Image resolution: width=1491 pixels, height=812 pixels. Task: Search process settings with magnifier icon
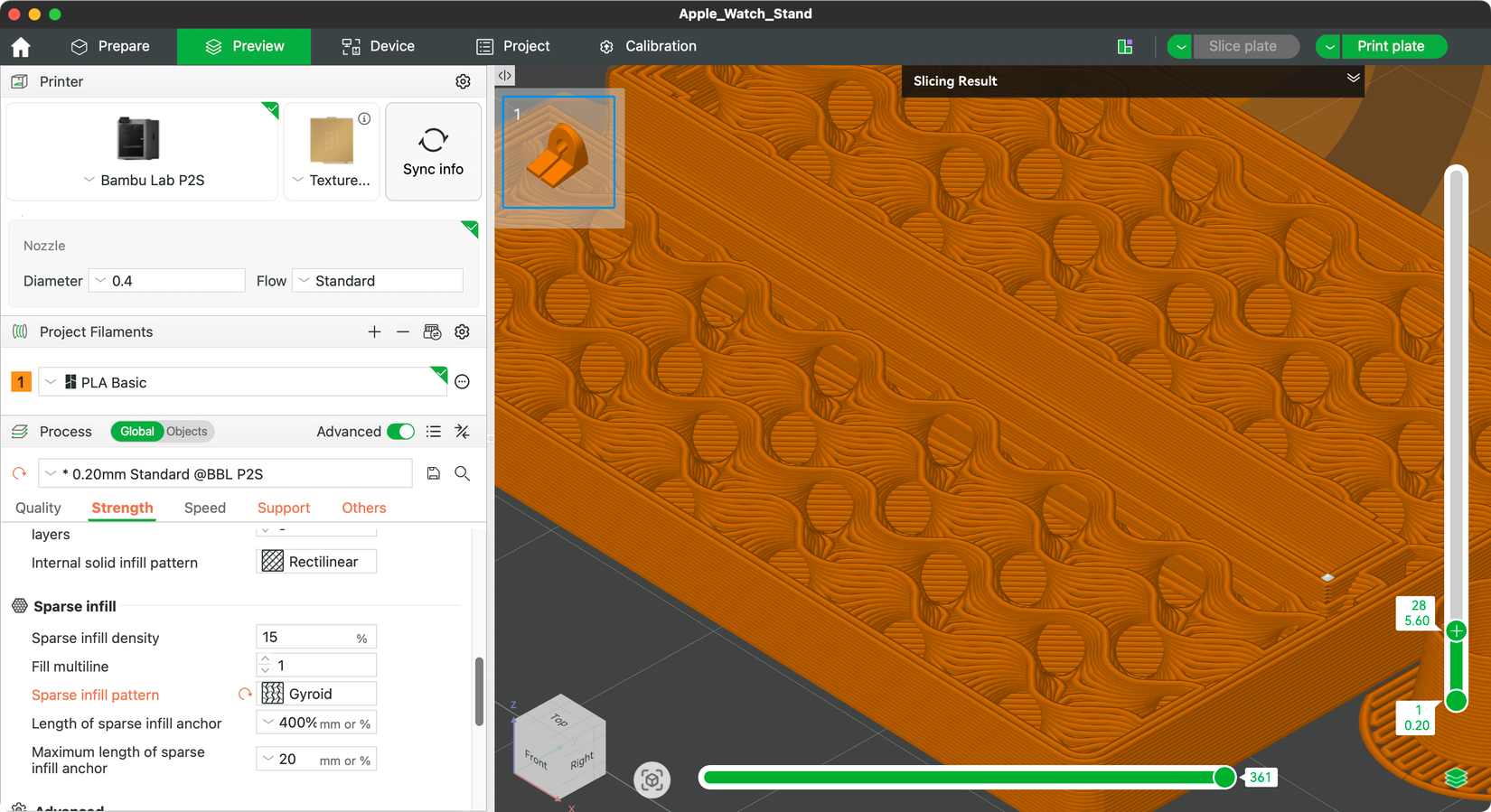click(462, 473)
